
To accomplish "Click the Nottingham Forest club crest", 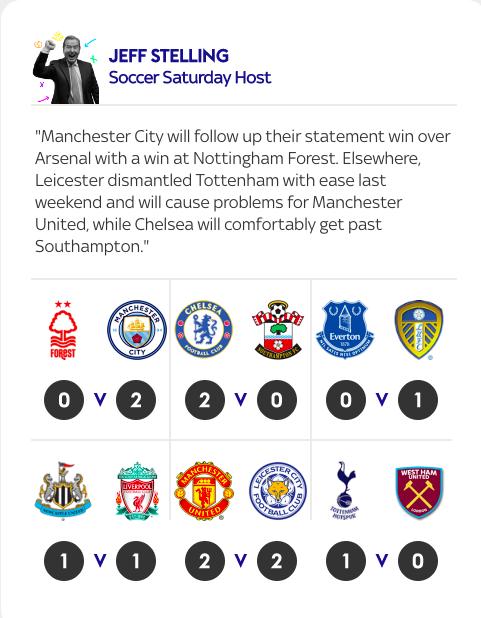I will coord(63,330).
